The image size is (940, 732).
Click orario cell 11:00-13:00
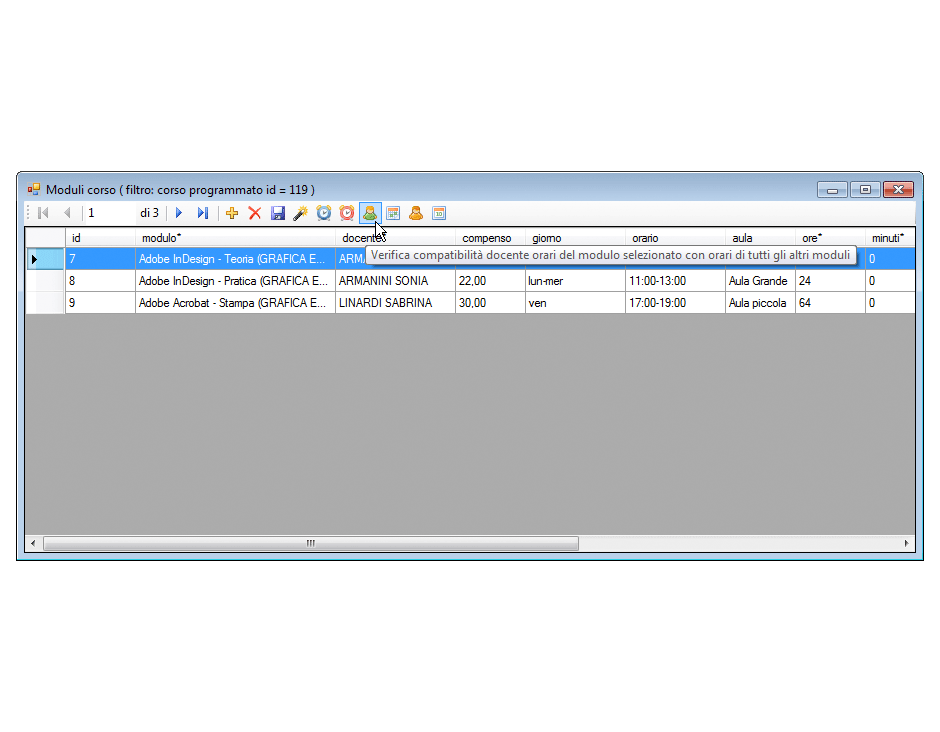tap(675, 281)
